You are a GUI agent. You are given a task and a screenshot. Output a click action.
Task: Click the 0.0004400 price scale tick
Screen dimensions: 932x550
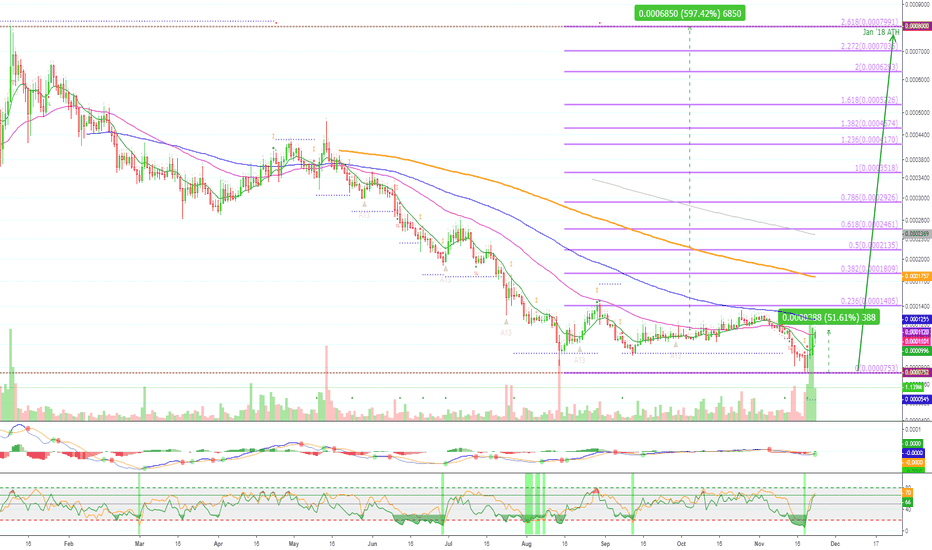point(917,134)
